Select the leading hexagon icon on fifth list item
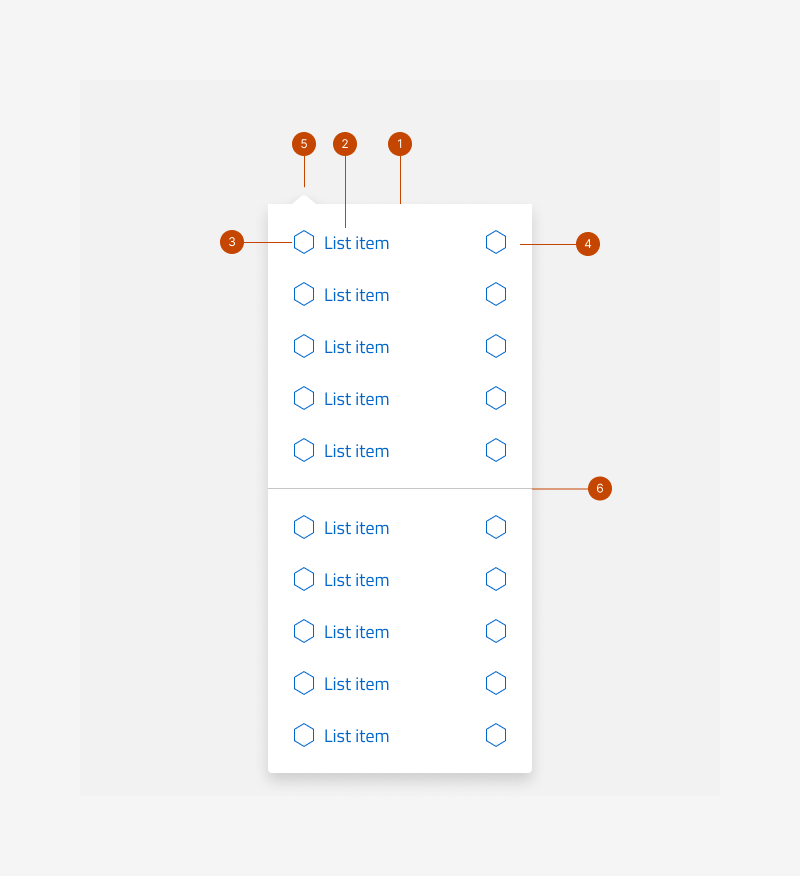This screenshot has width=800, height=876. click(x=304, y=450)
